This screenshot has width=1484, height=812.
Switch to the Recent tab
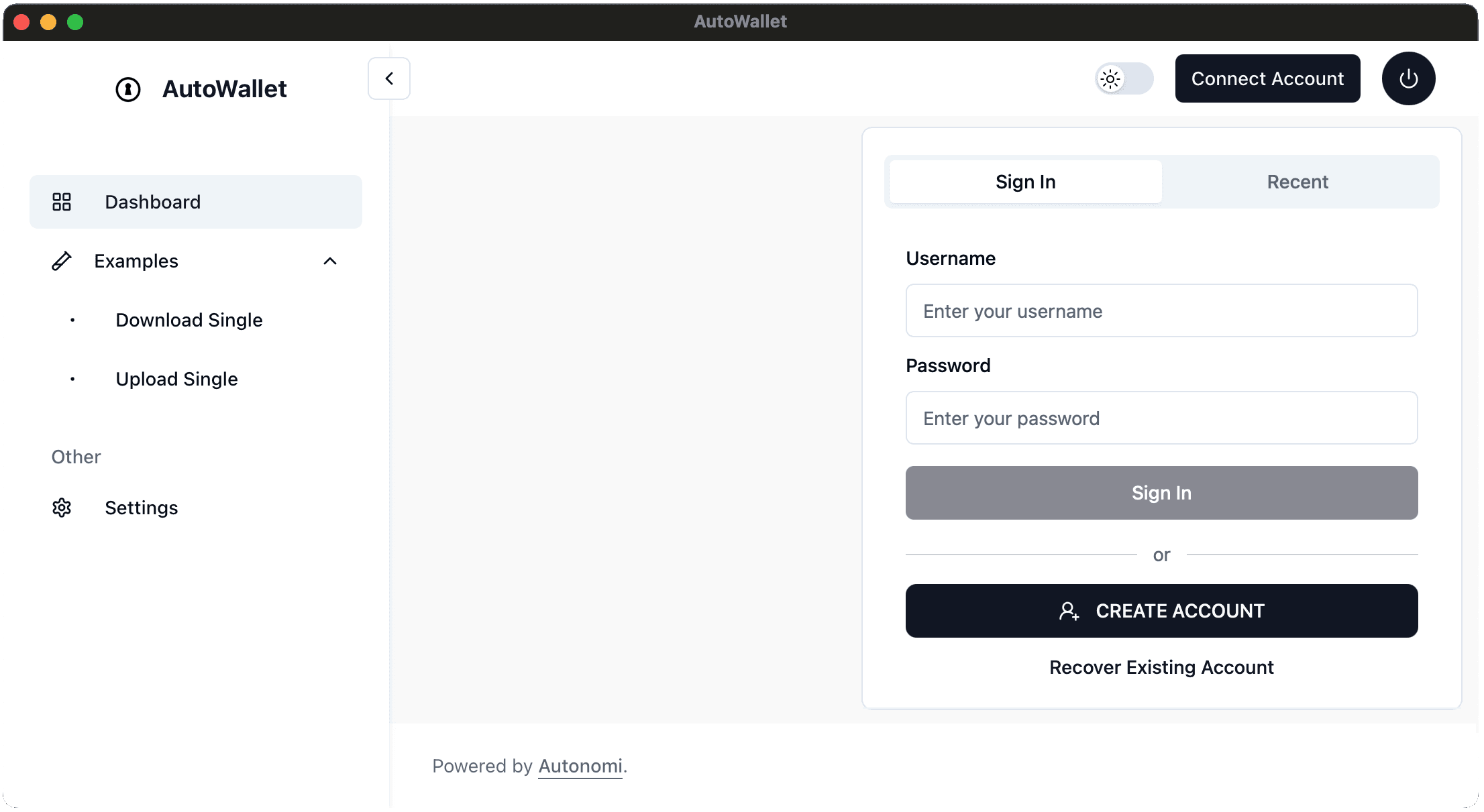1297,182
